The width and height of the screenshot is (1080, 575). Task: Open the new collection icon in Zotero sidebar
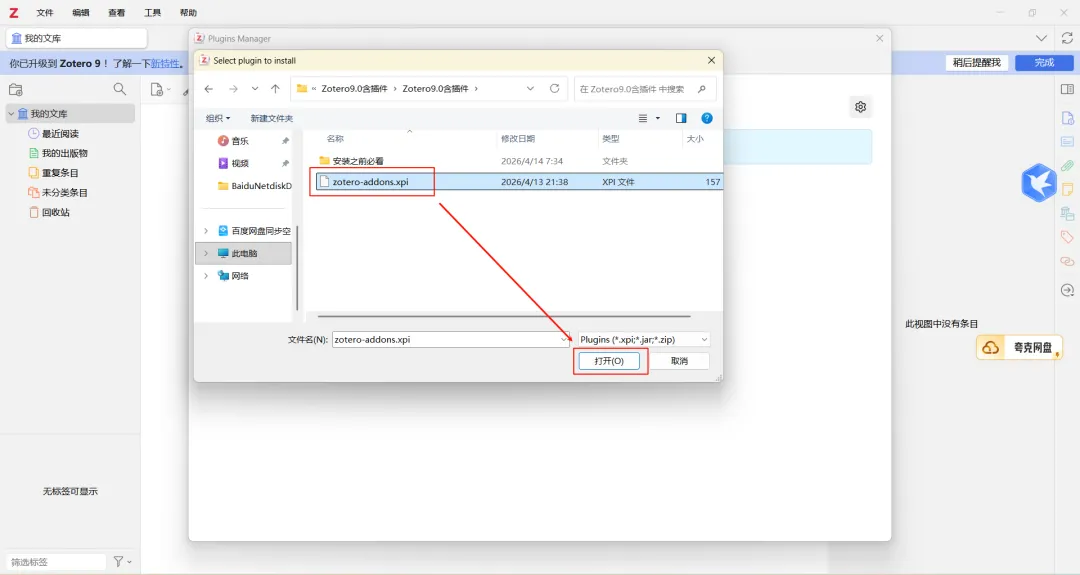(x=16, y=90)
